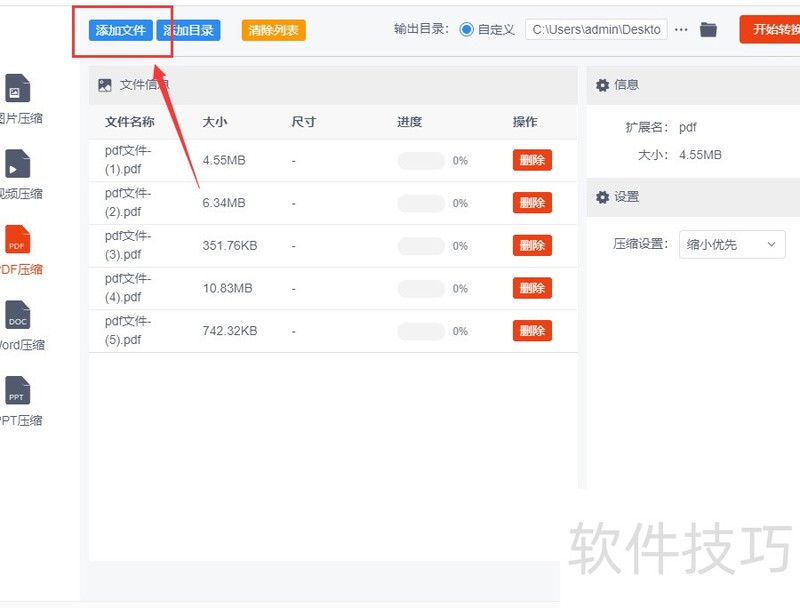Click the output directory path field

(x=596, y=30)
